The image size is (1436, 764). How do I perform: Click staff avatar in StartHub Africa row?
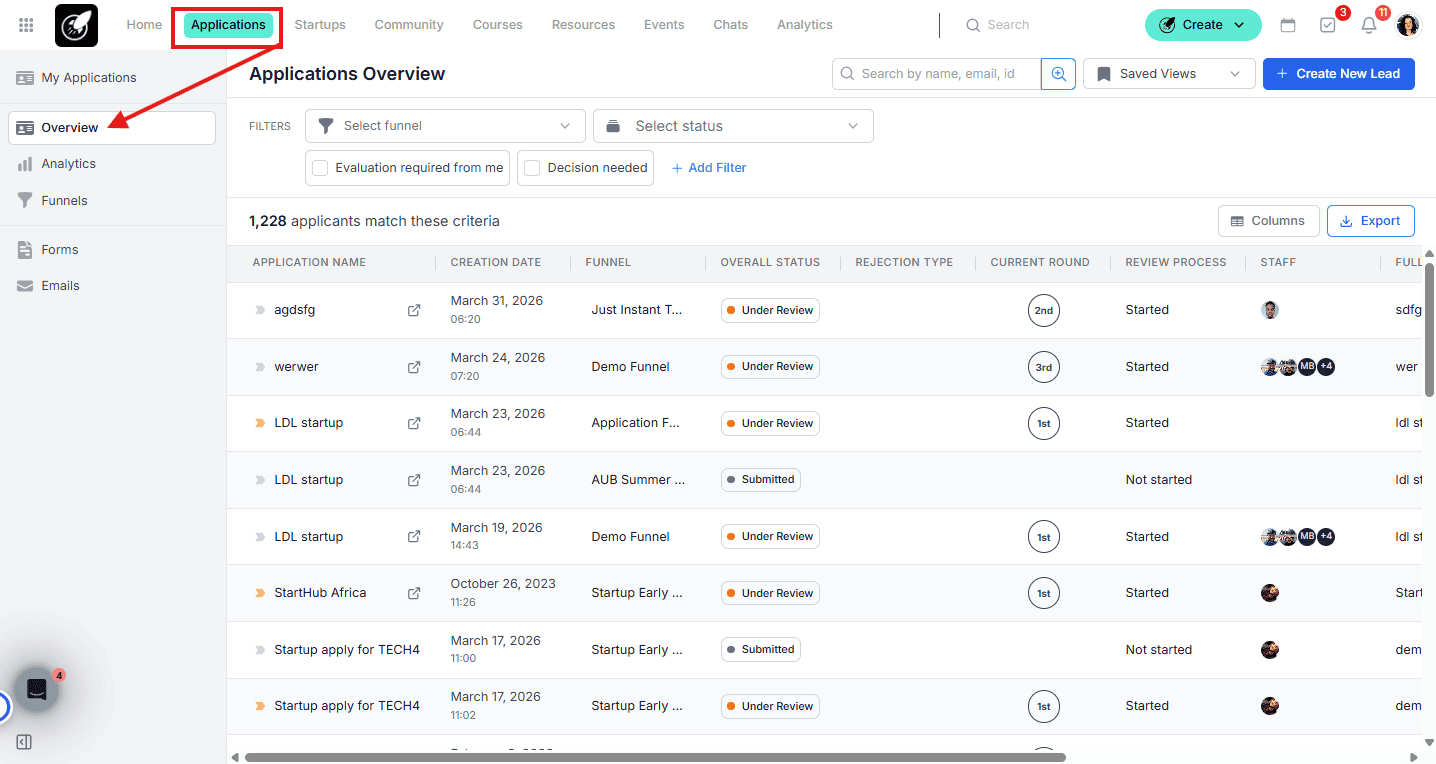[1270, 593]
